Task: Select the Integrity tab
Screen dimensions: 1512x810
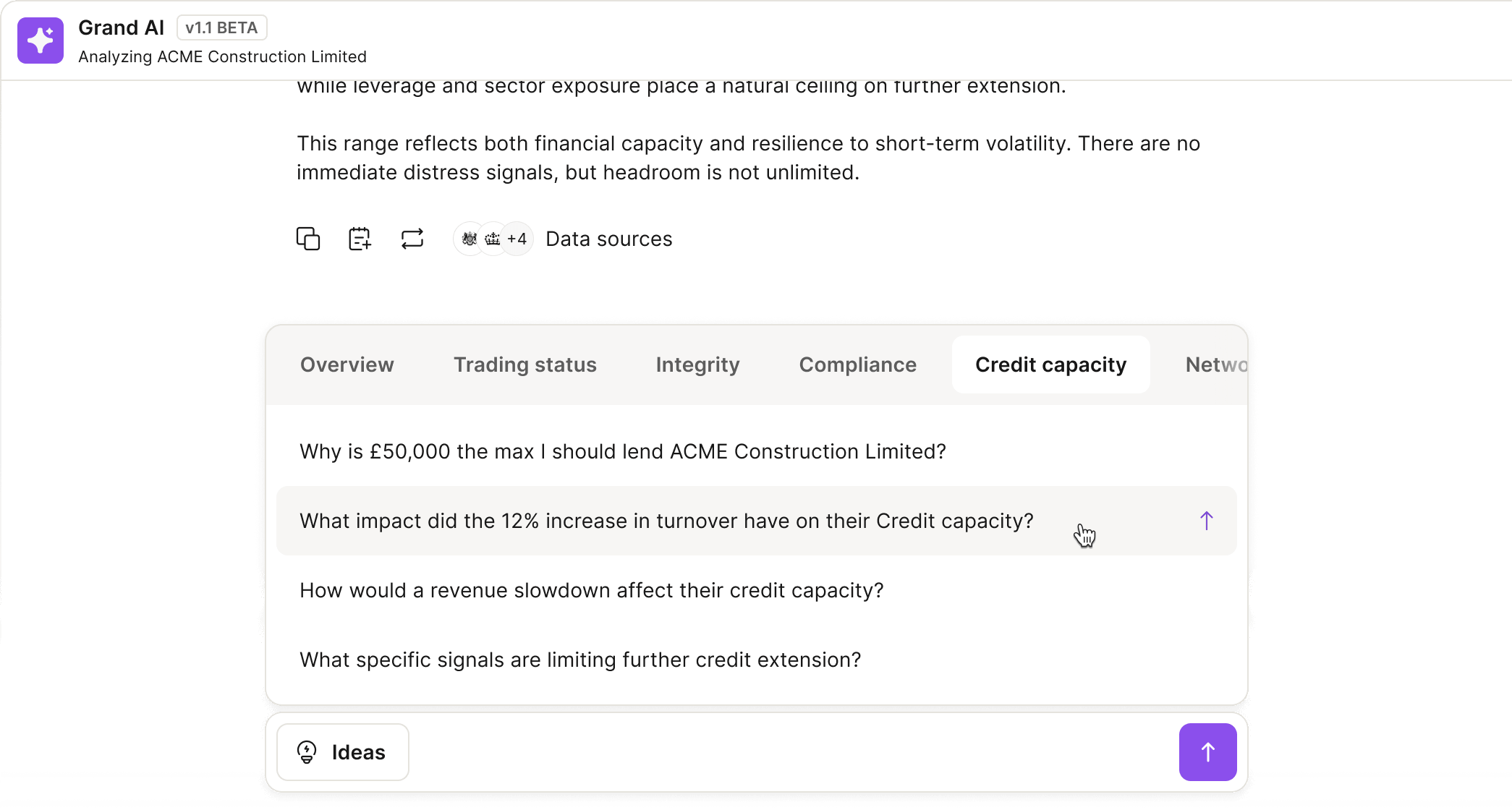Action: [697, 364]
